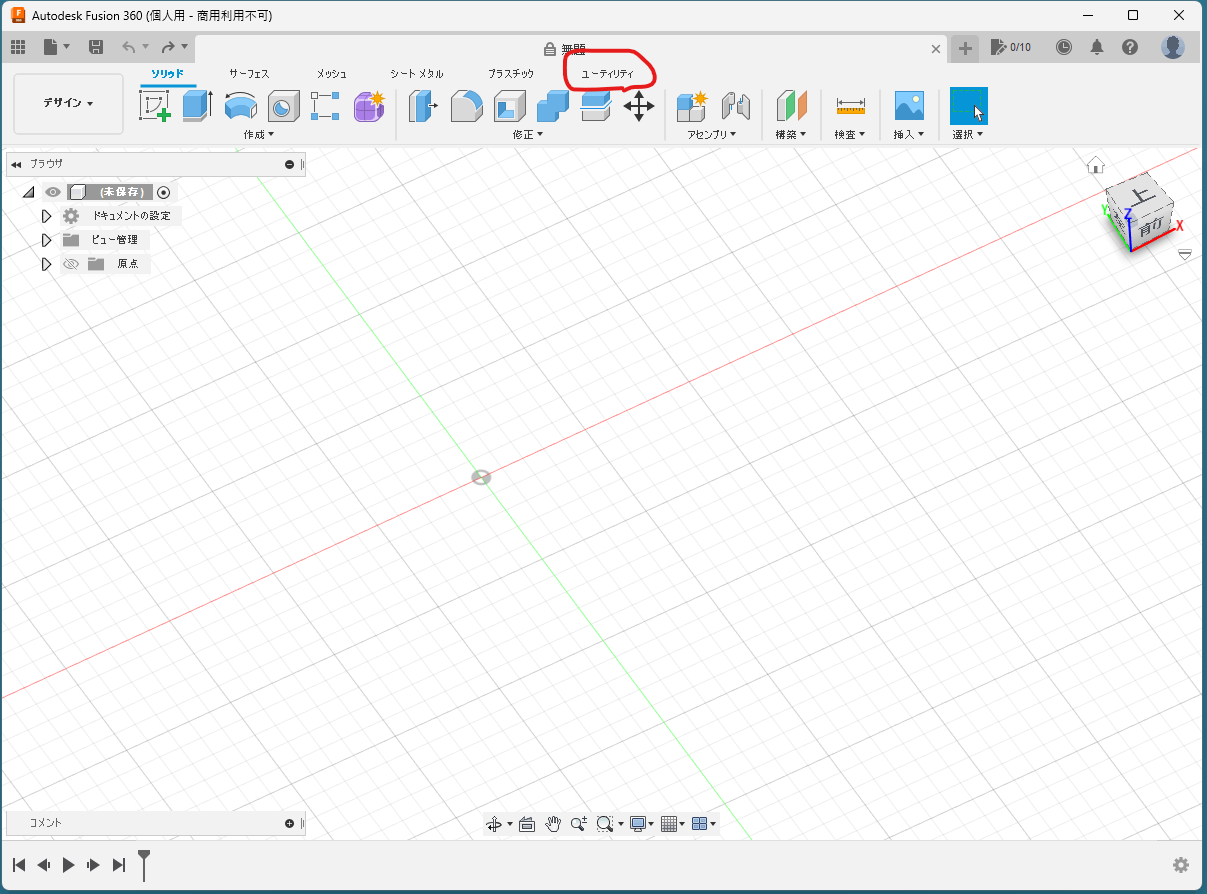Select the Create Sketch tool
1207x894 pixels.
click(x=154, y=105)
